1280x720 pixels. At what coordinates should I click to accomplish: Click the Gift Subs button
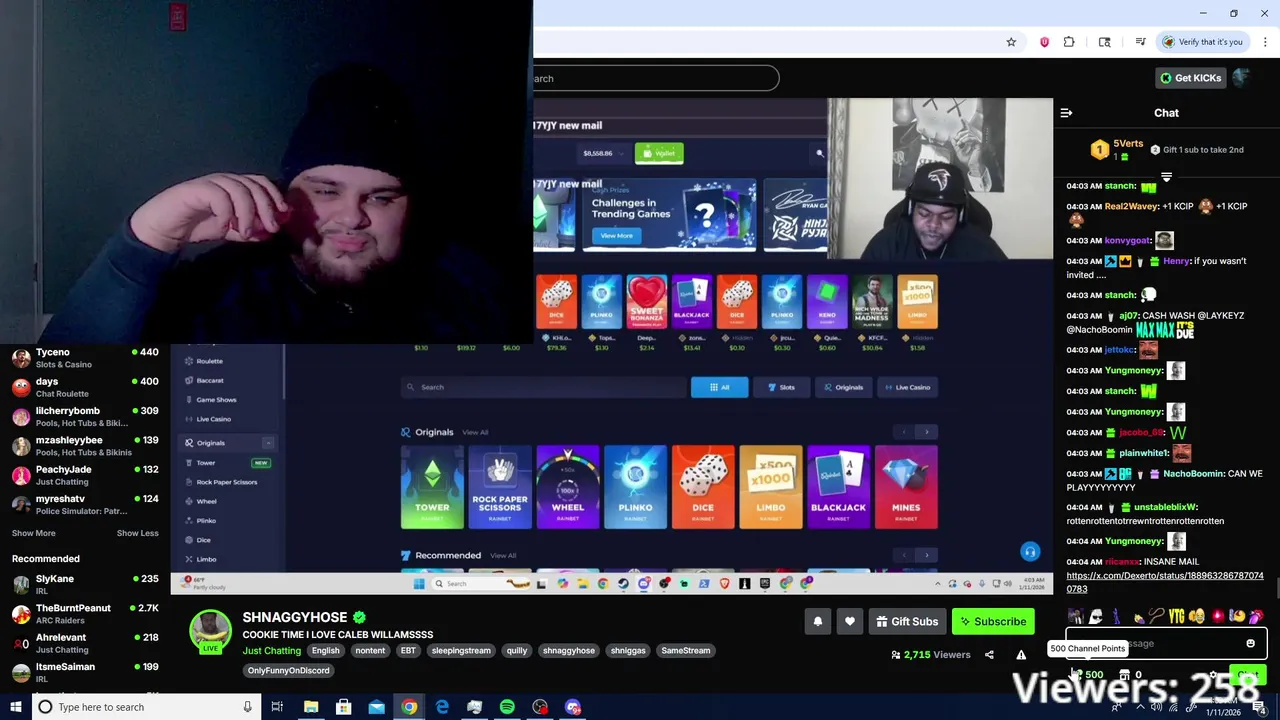coord(907,622)
